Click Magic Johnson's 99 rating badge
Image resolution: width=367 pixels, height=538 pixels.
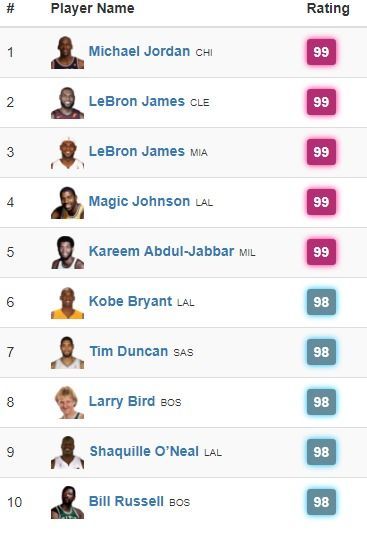click(x=321, y=202)
